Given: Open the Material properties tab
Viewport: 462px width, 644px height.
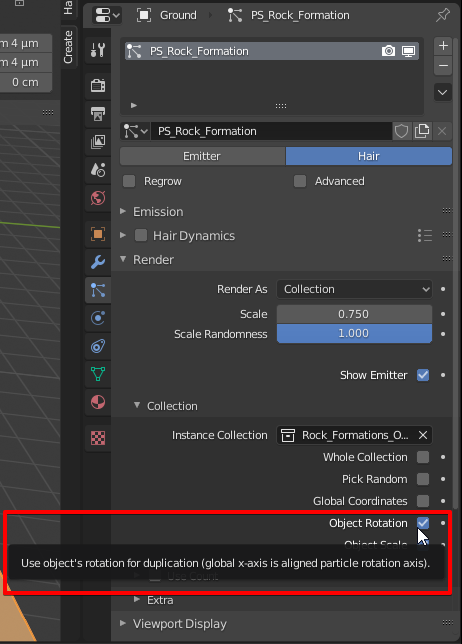Looking at the screenshot, I should pyautogui.click(x=98, y=402).
